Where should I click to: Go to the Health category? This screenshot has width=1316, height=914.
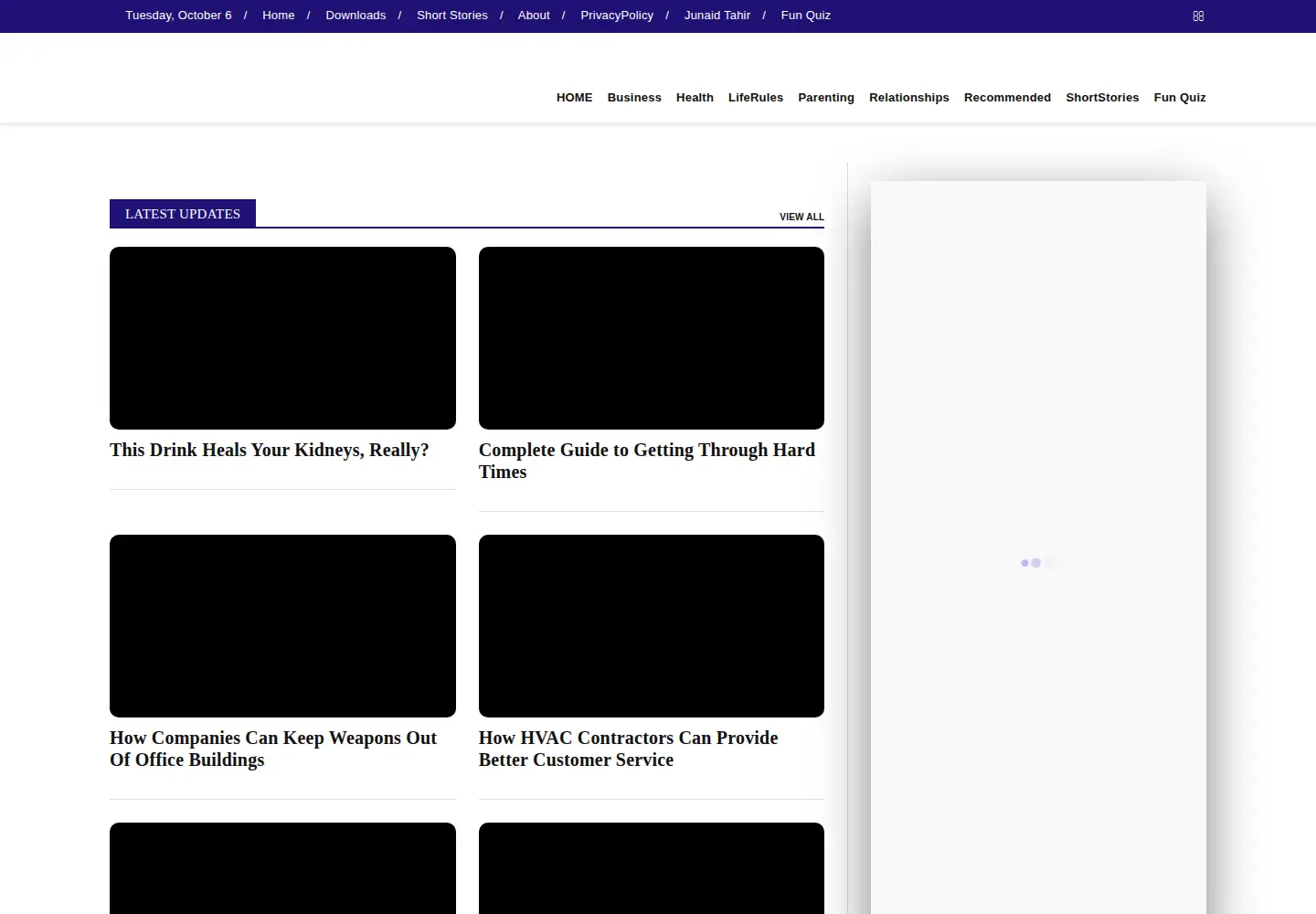695,98
